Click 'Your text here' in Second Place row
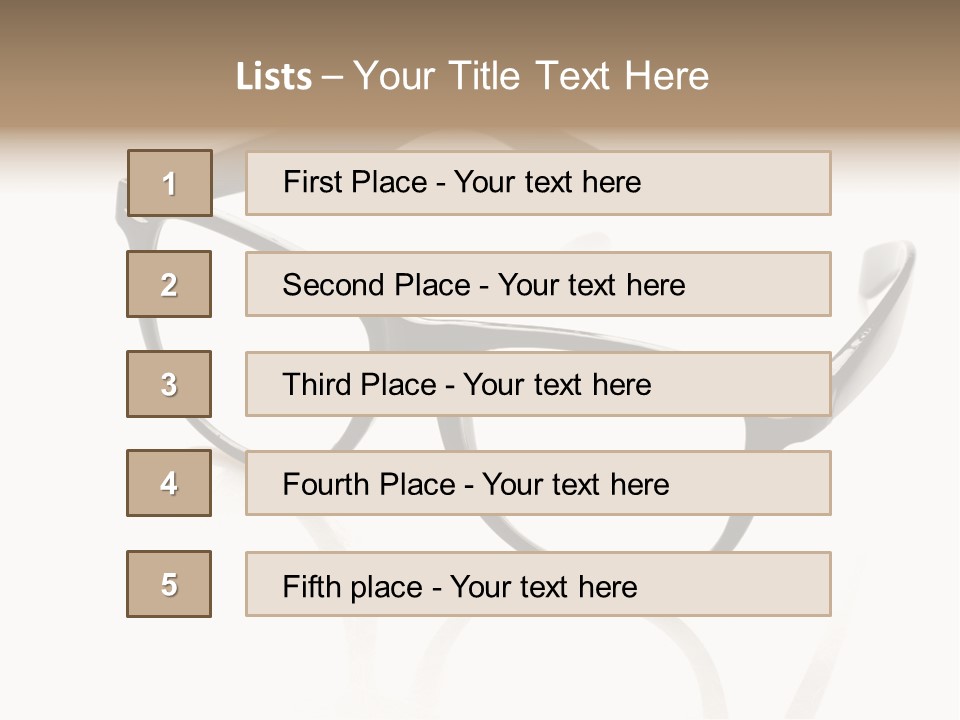 pyautogui.click(x=591, y=285)
